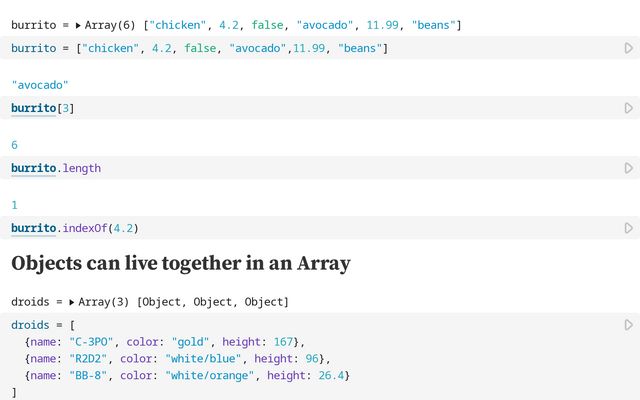Click the output value 6
This screenshot has height=400, width=640.
point(14,145)
